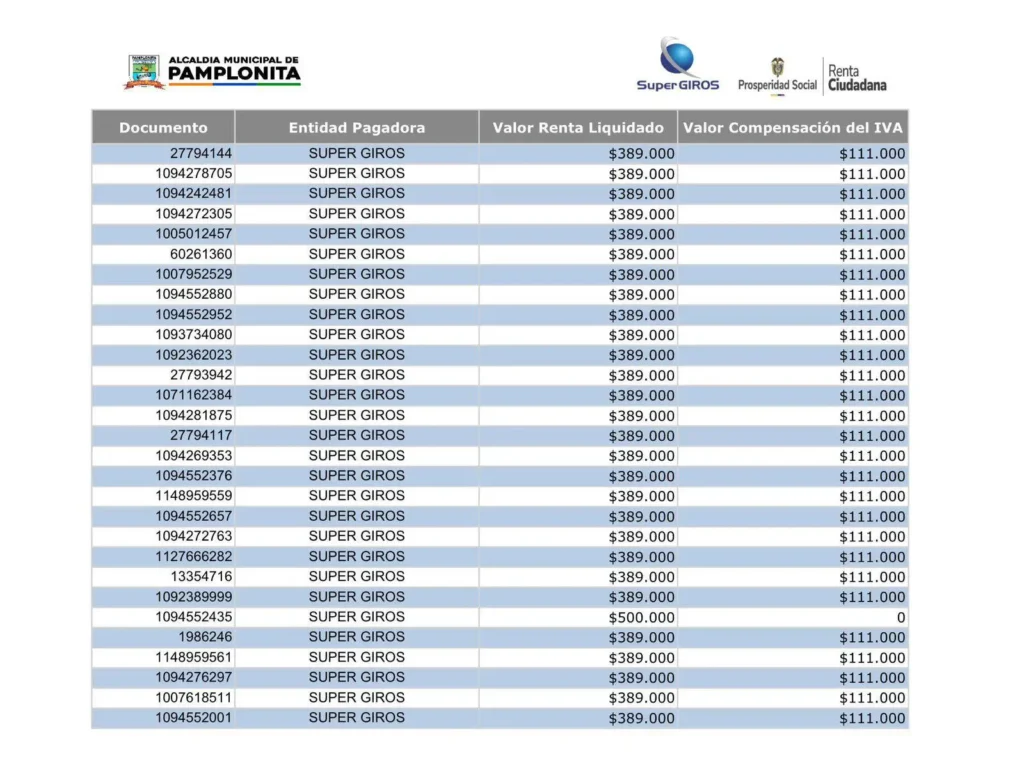The height and width of the screenshot is (764, 1024).
Task: Click document number 1986246
Action: [x=205, y=637]
